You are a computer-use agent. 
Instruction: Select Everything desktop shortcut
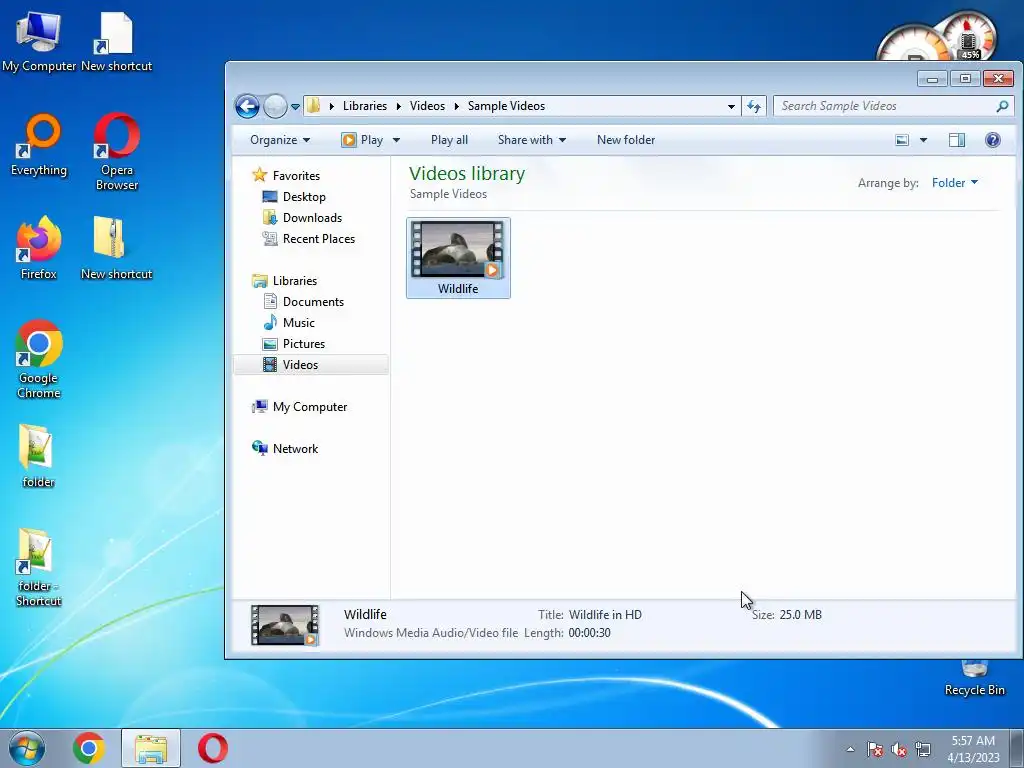(39, 145)
